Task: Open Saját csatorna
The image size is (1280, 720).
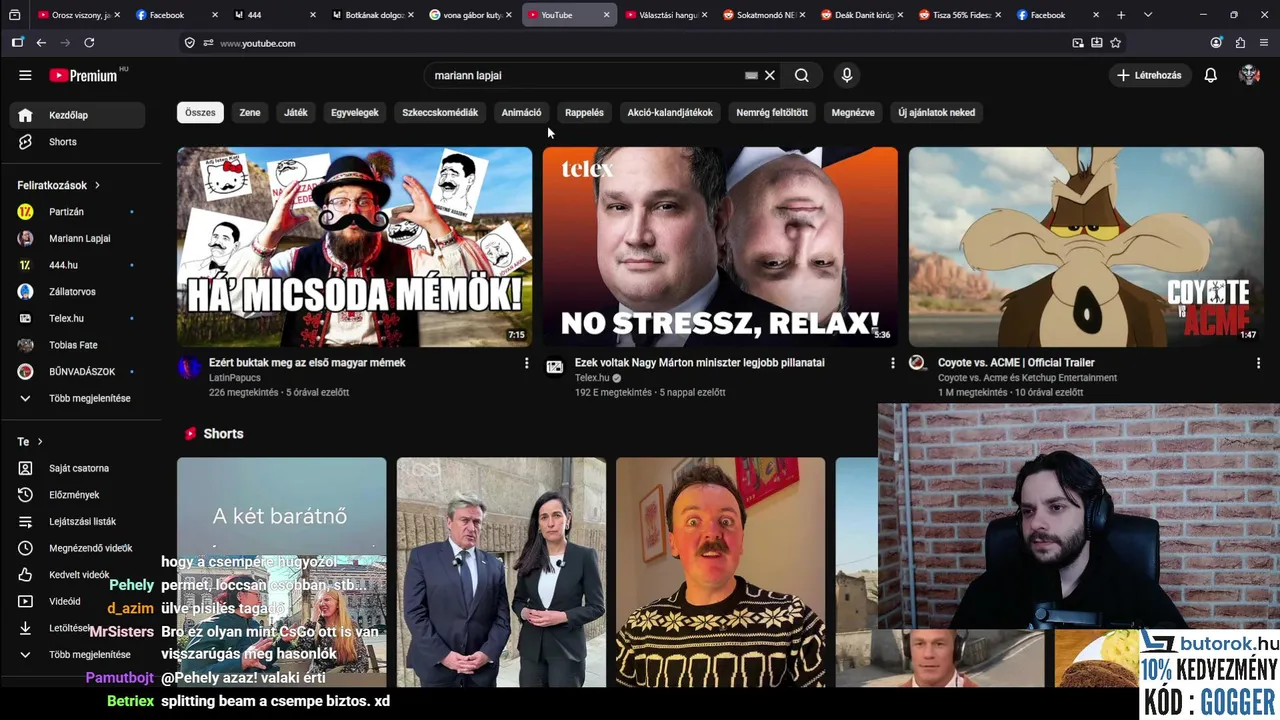Action: point(78,468)
